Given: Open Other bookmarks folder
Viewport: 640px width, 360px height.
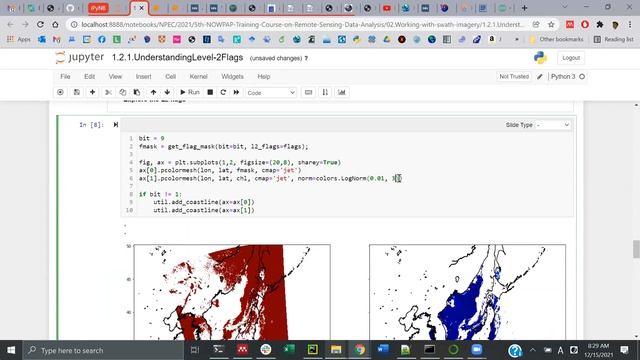Looking at the screenshot, I should click(x=556, y=40).
